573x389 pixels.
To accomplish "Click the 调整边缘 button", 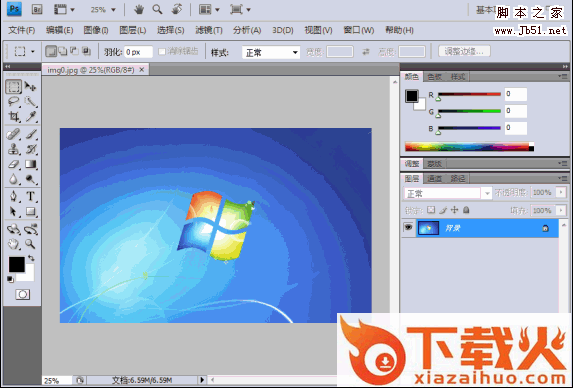I will click(x=464, y=52).
